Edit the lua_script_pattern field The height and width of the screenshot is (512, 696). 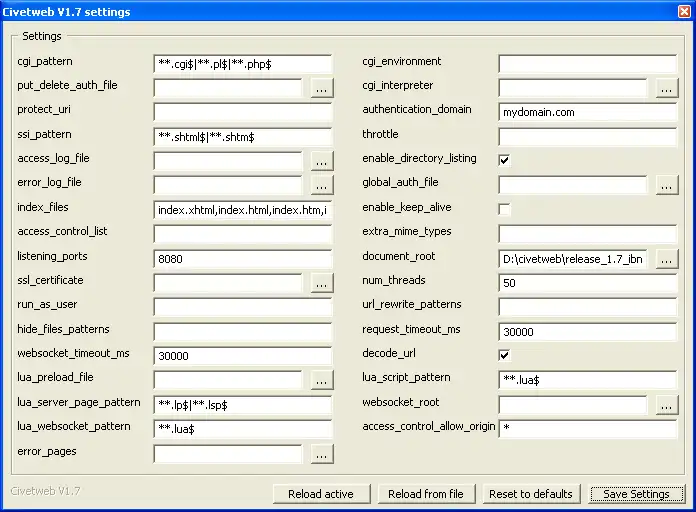coord(588,380)
